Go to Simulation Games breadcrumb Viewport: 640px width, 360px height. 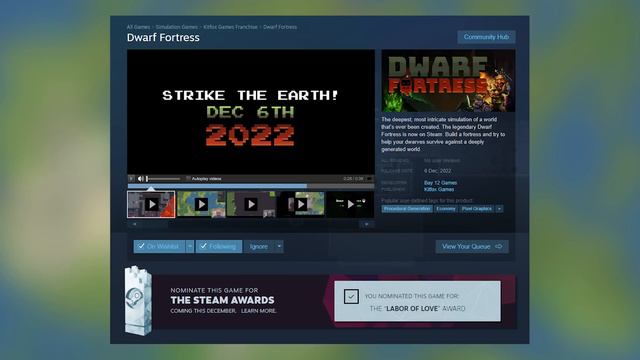pos(177,27)
